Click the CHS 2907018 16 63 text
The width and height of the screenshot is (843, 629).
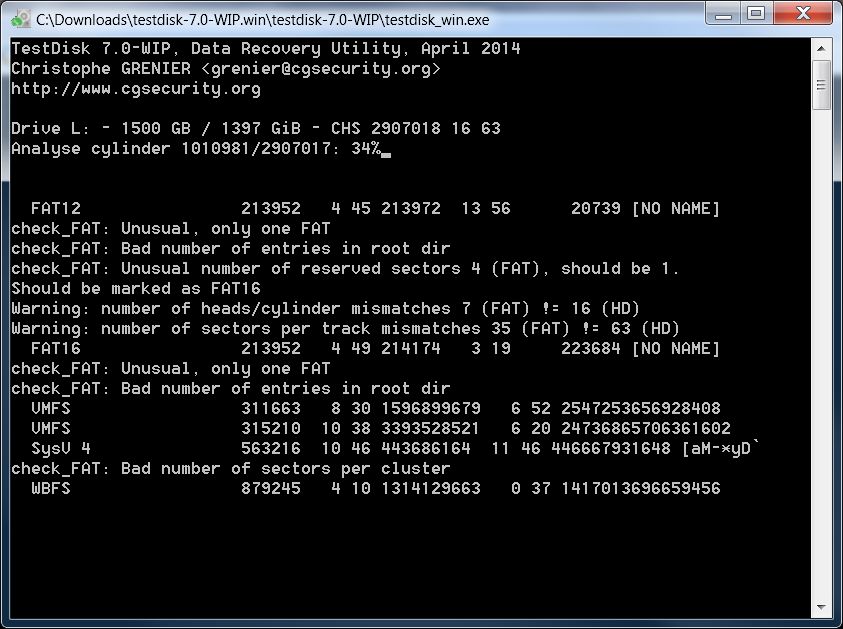point(416,128)
